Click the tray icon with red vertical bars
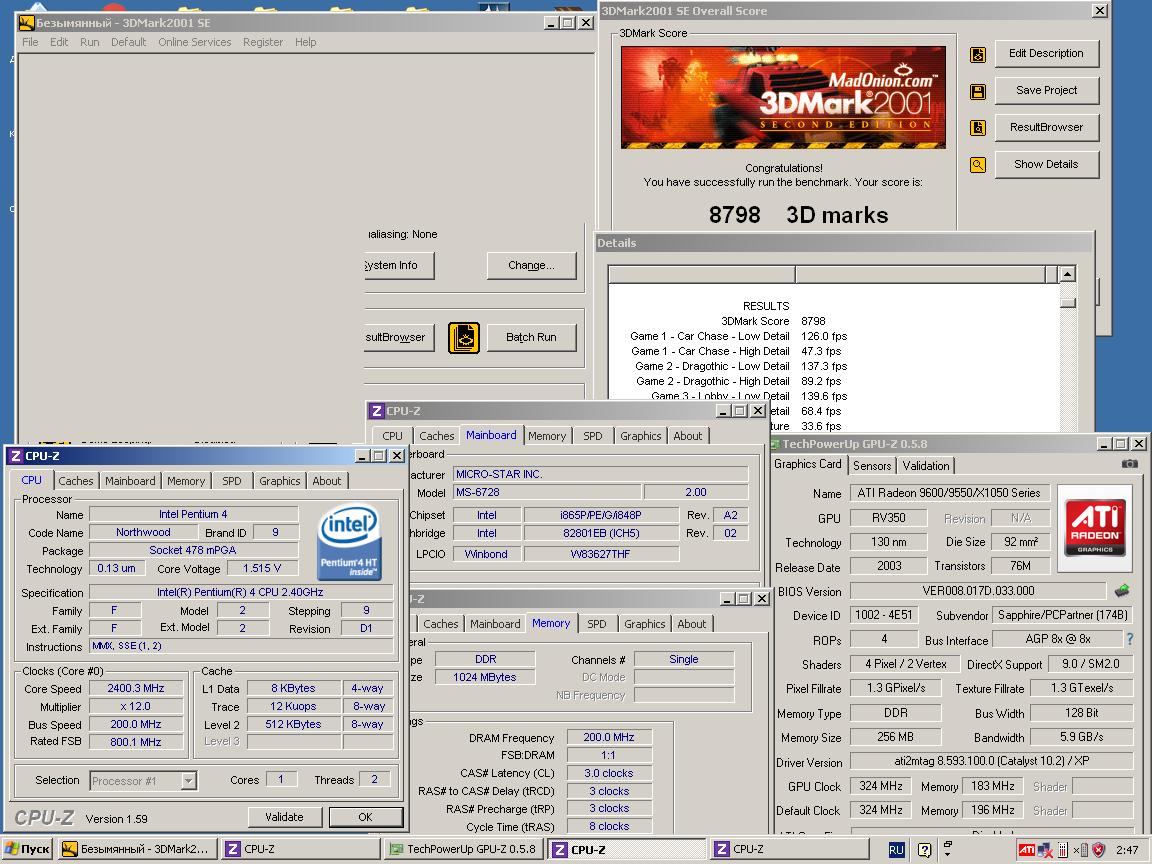1152x864 pixels. (x=1062, y=850)
